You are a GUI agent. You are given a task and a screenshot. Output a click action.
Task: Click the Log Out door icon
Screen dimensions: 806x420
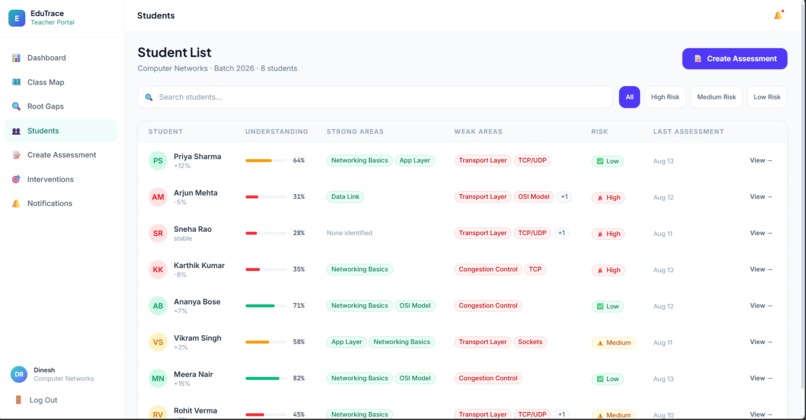(x=19, y=400)
